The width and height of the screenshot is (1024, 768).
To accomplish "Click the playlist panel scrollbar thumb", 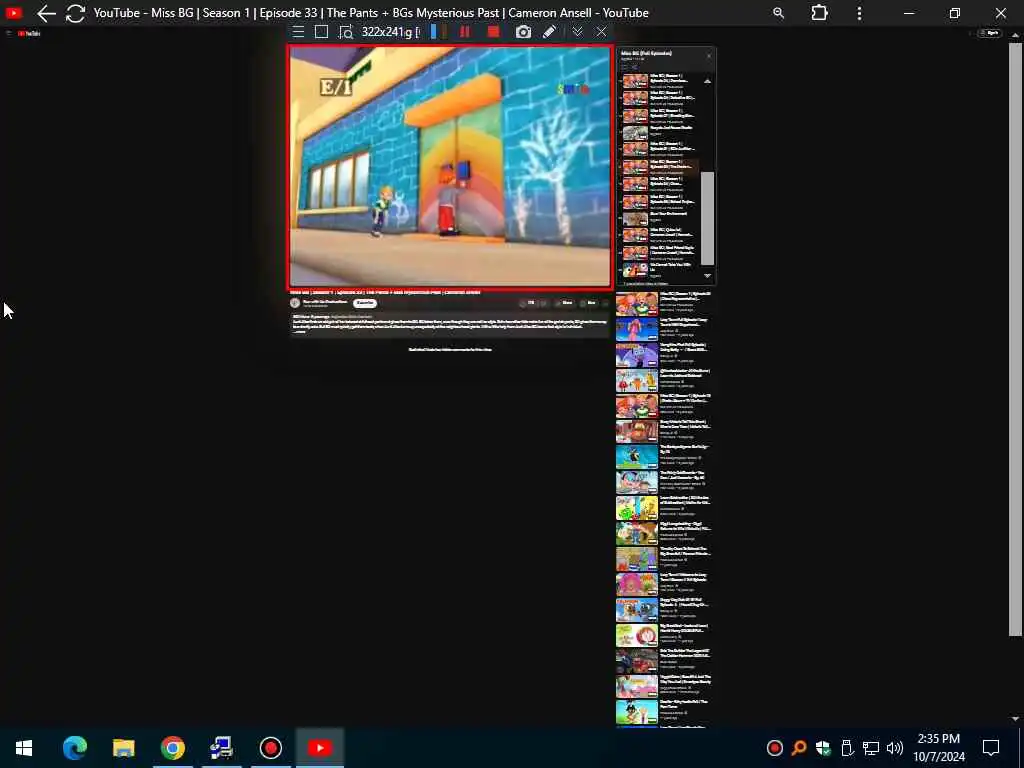I will pyautogui.click(x=707, y=218).
